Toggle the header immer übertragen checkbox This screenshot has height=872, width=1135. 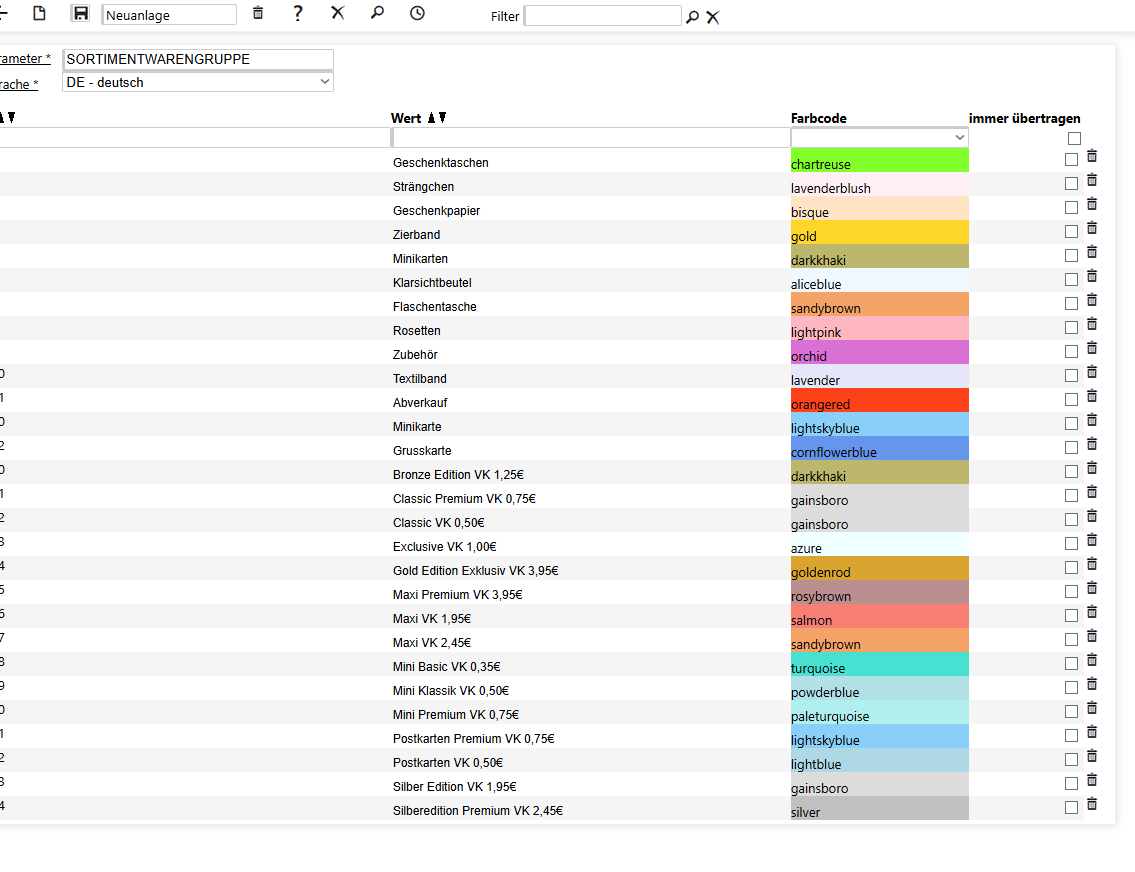(x=1074, y=139)
